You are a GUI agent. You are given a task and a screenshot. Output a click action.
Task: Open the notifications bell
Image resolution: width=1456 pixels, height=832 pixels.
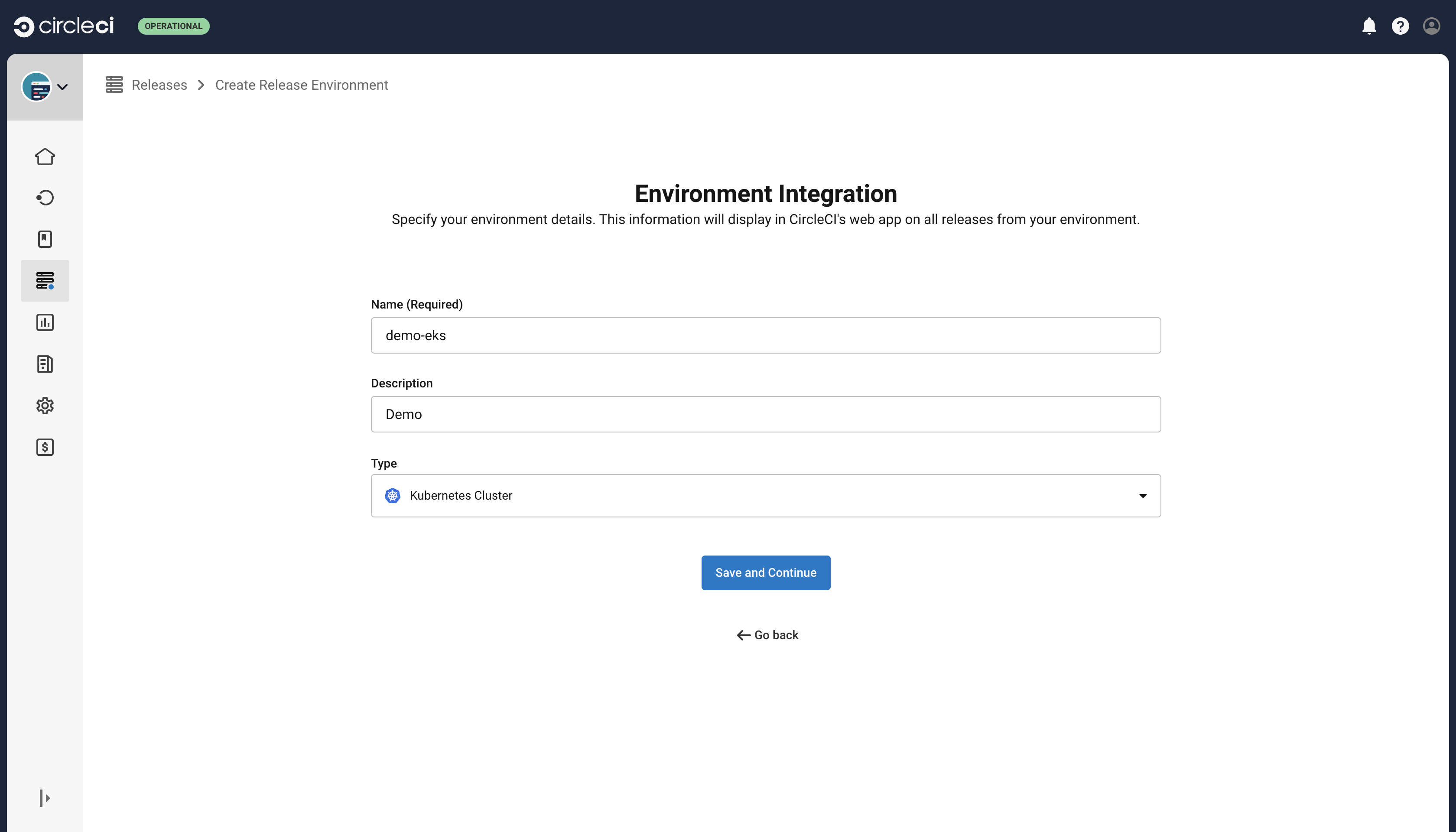coord(1369,26)
